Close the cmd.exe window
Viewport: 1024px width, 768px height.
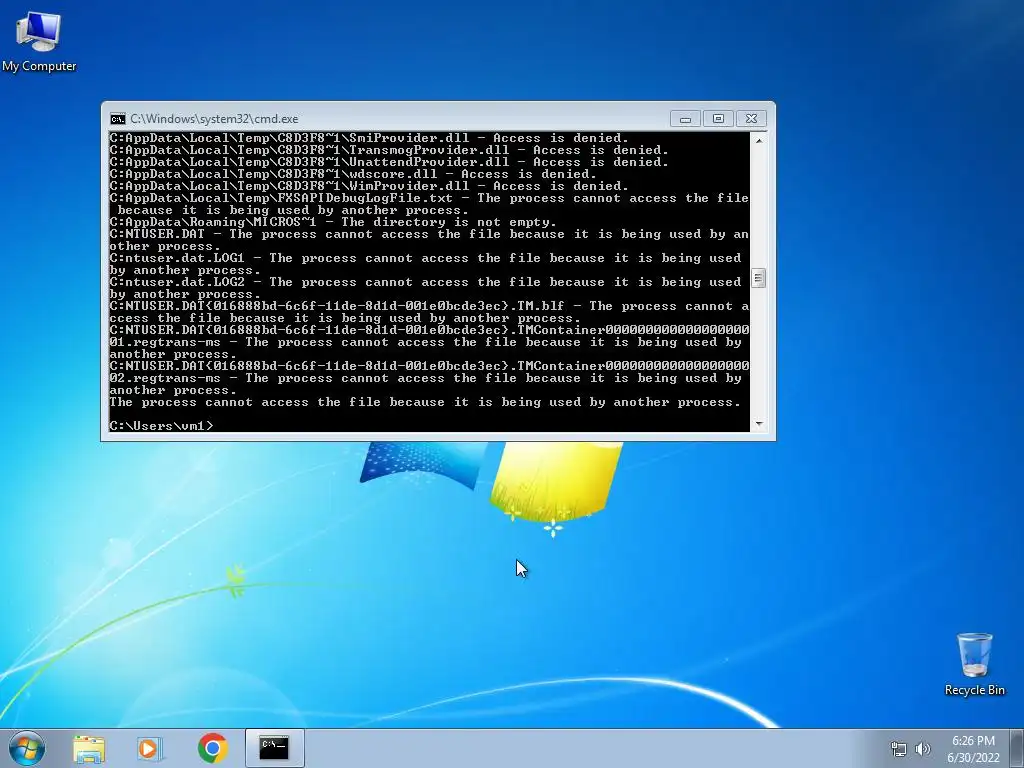pyautogui.click(x=751, y=119)
